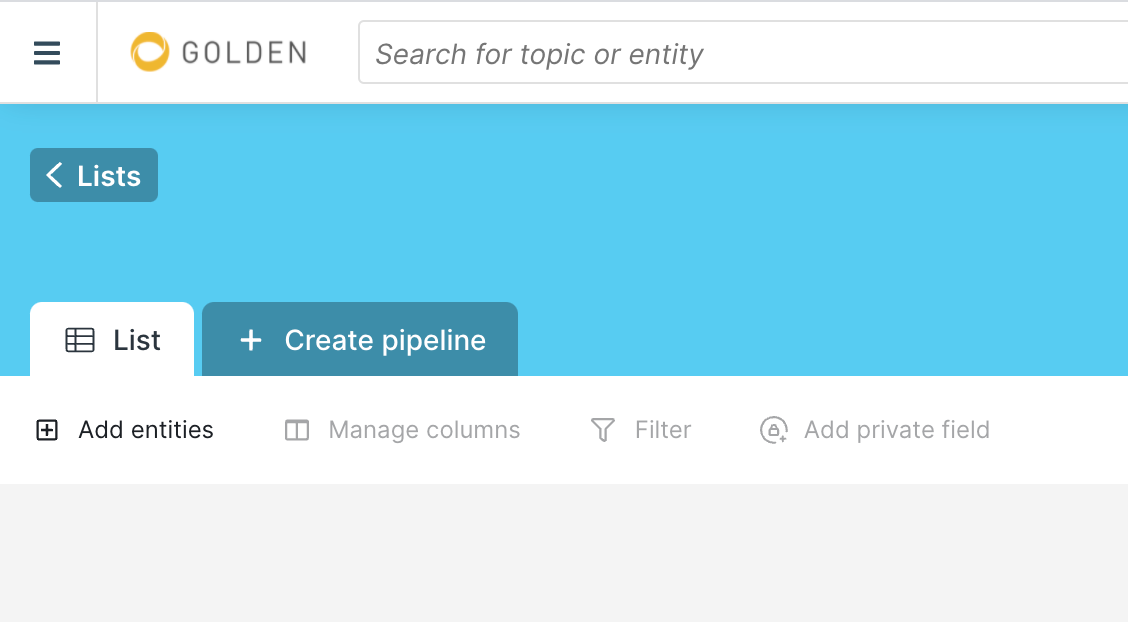1128x622 pixels.
Task: Open the hamburger navigation menu
Action: [47, 52]
